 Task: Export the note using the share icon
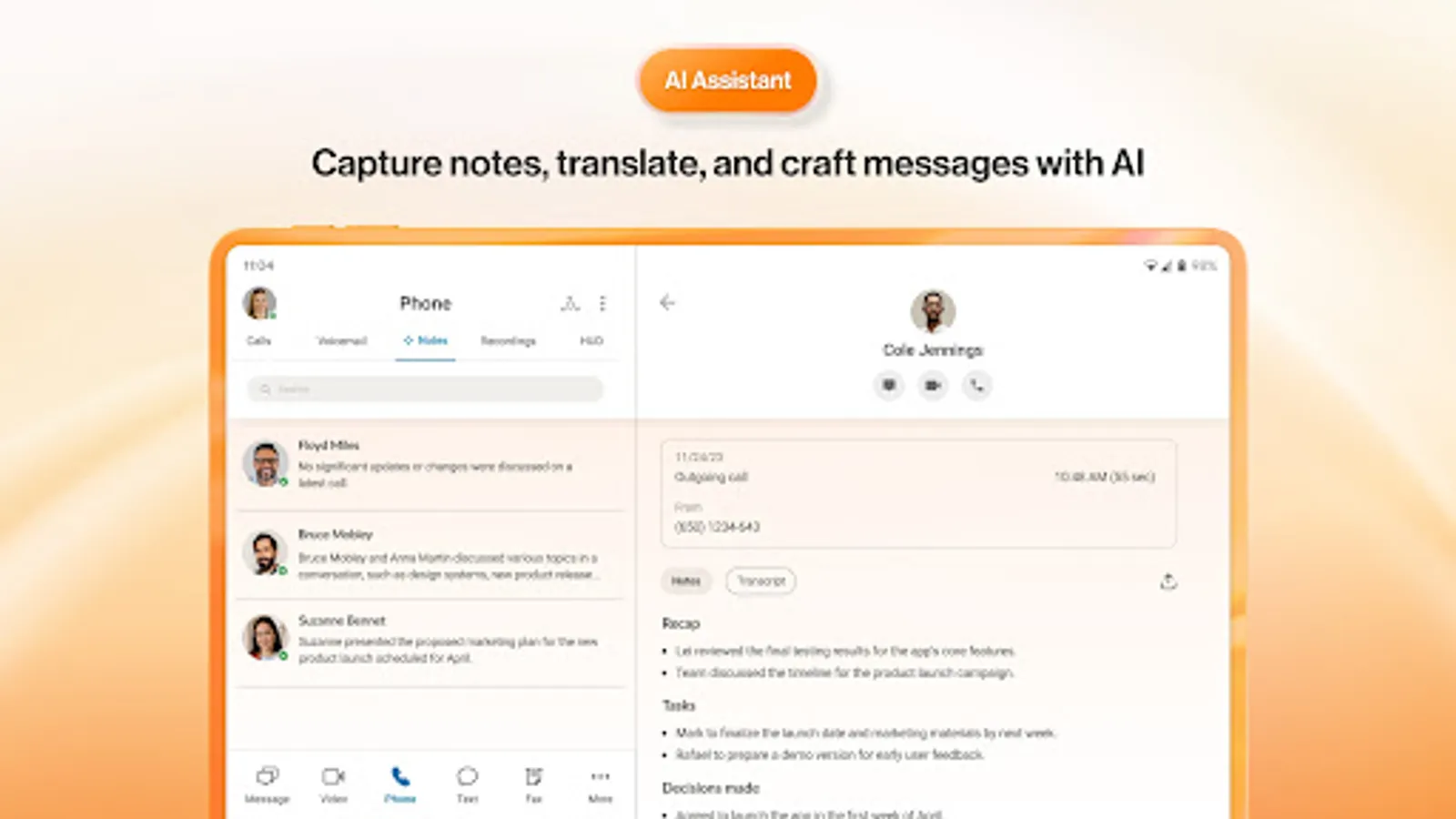1169,581
